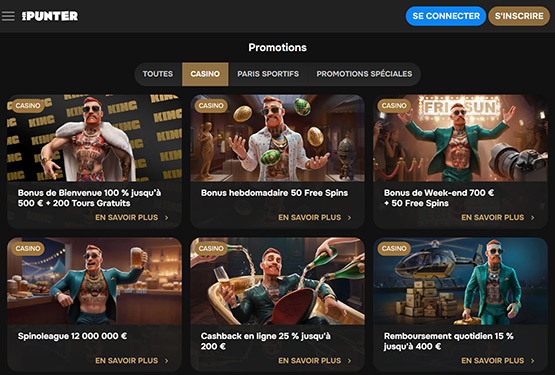
Task: Open the Spinoleague promotion image
Action: tap(95, 281)
